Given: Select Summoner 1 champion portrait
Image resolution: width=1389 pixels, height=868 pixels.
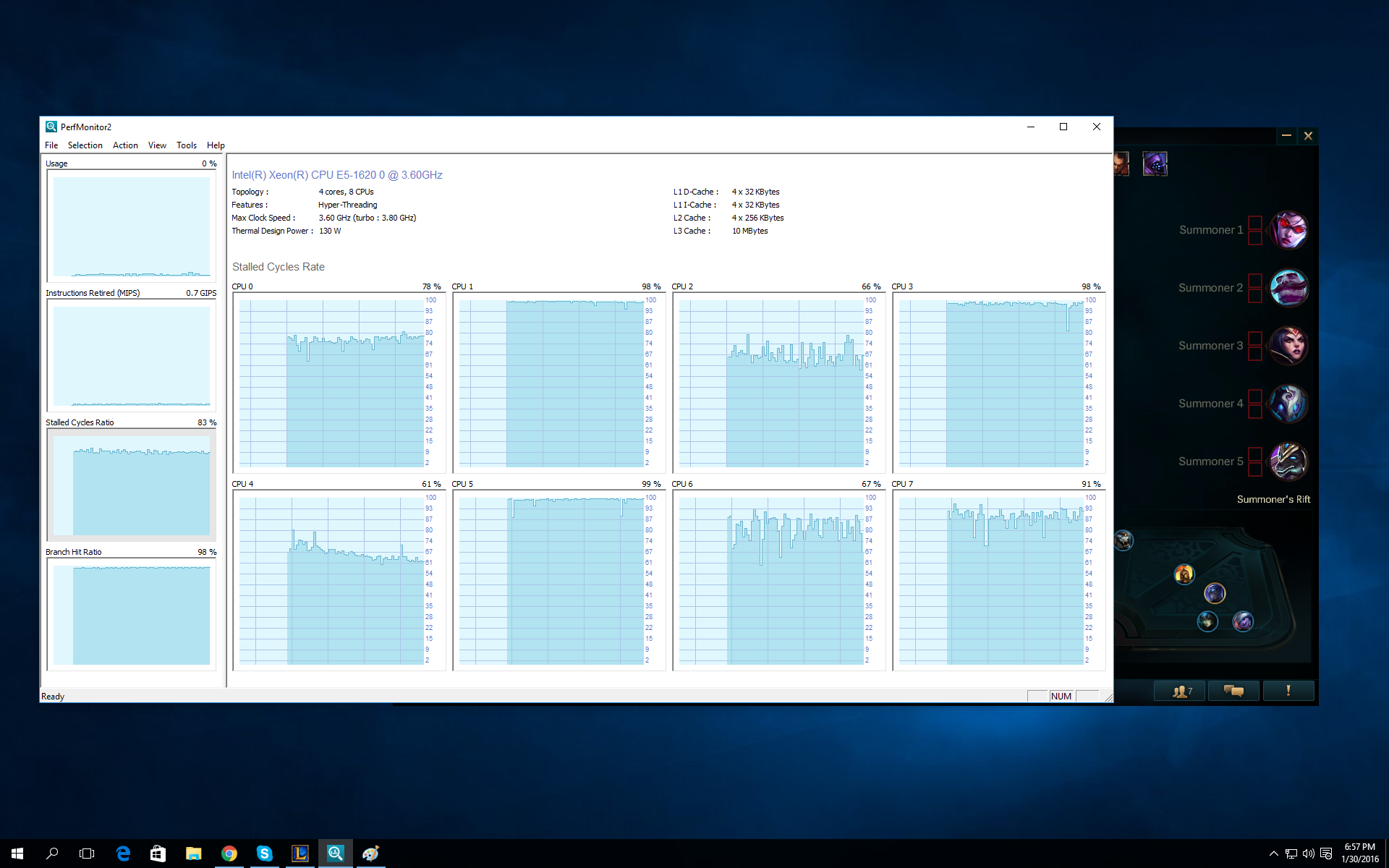Looking at the screenshot, I should pyautogui.click(x=1288, y=230).
